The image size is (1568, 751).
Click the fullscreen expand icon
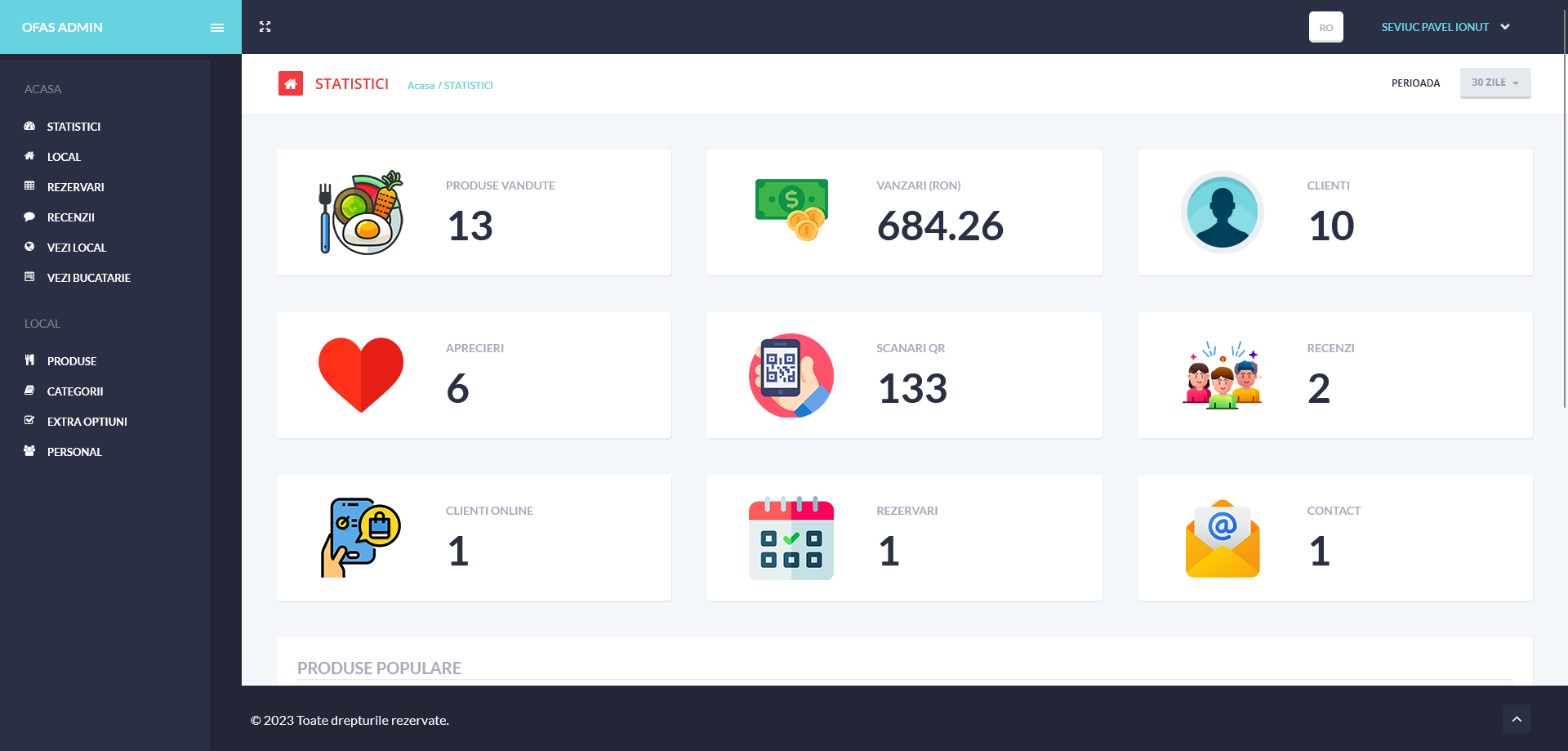click(265, 27)
